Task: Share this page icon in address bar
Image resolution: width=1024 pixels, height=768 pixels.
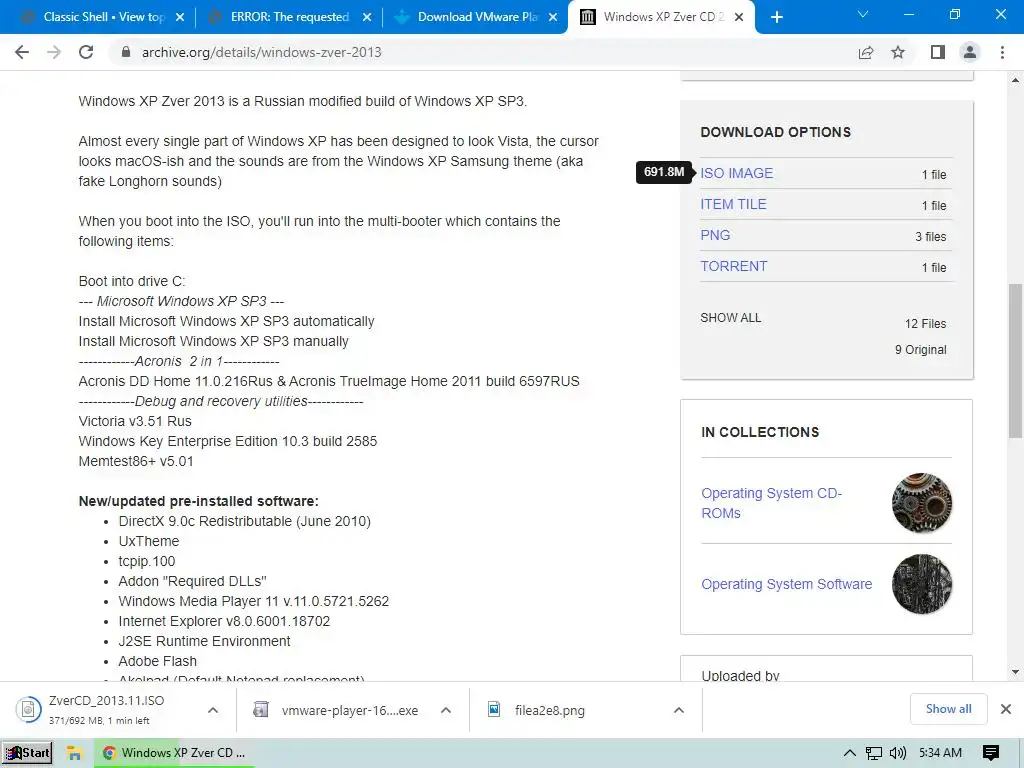Action: click(x=866, y=52)
